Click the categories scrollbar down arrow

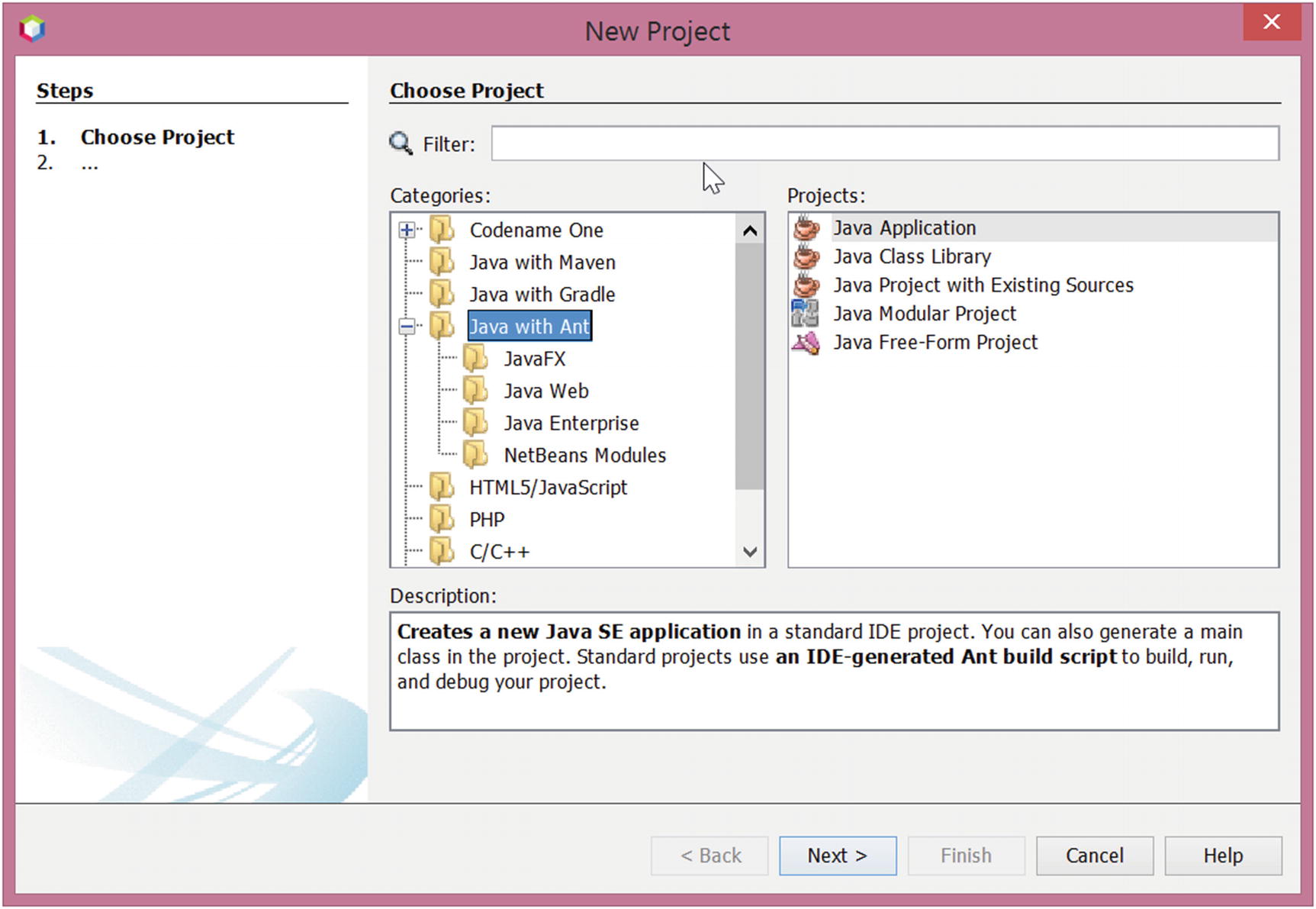tap(750, 551)
